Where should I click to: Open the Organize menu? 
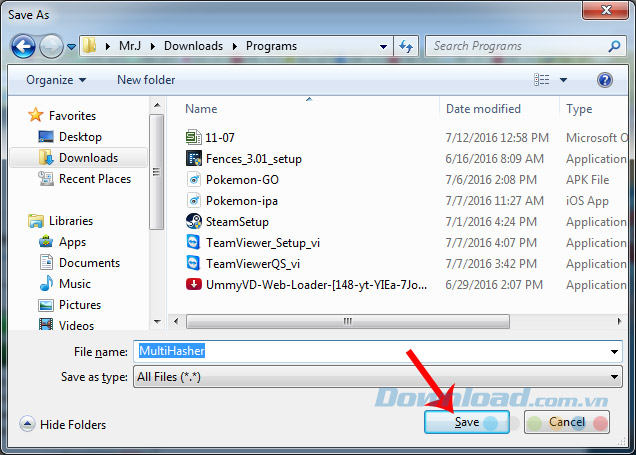tap(56, 80)
